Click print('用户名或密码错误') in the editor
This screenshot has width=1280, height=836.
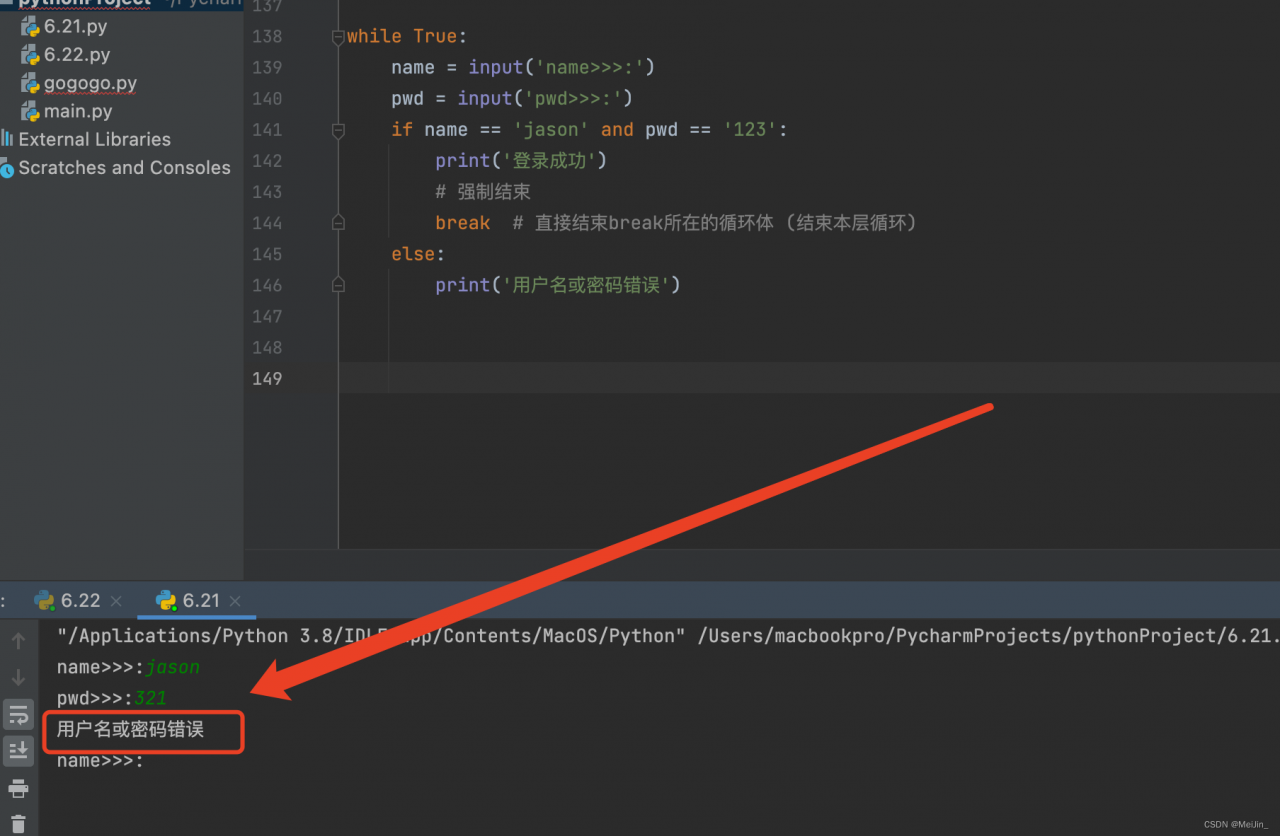coord(558,285)
